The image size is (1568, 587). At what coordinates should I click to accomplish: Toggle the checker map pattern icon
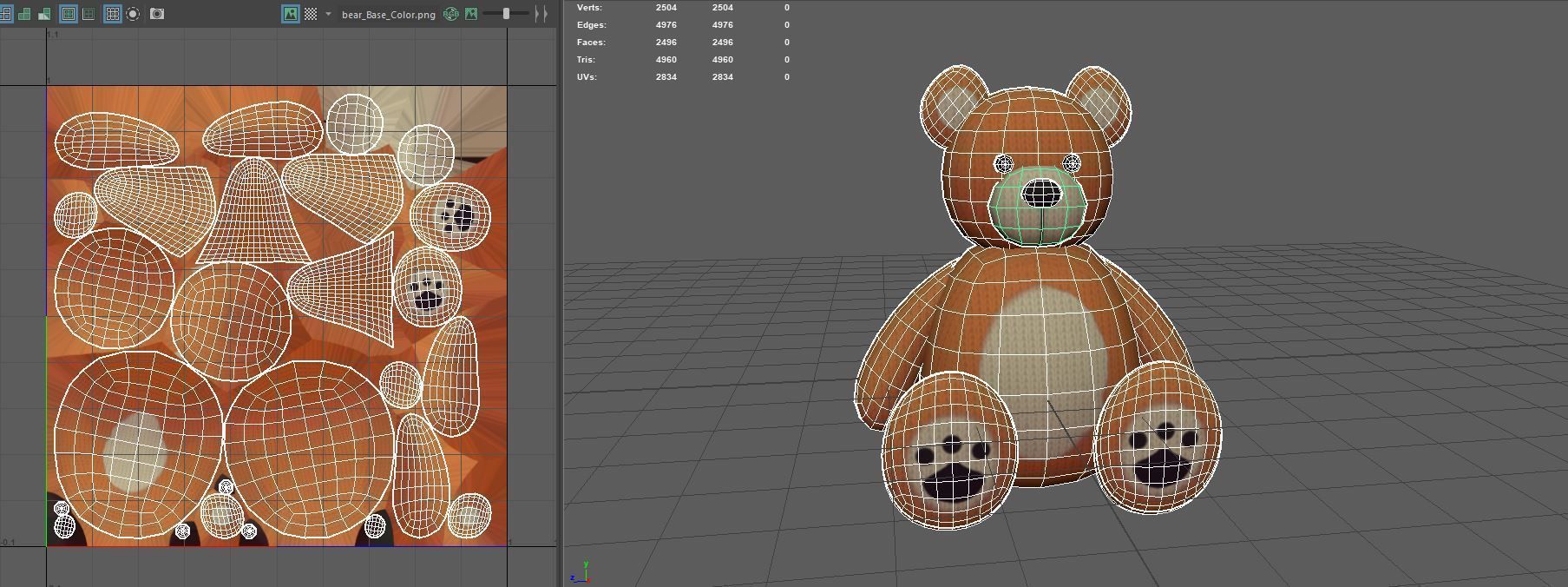point(311,14)
